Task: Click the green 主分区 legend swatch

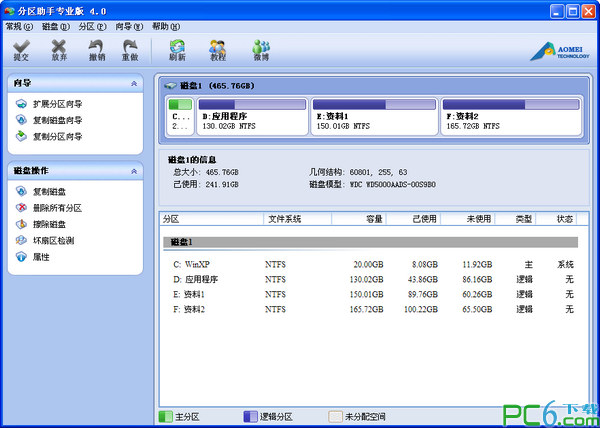Action: click(x=165, y=417)
